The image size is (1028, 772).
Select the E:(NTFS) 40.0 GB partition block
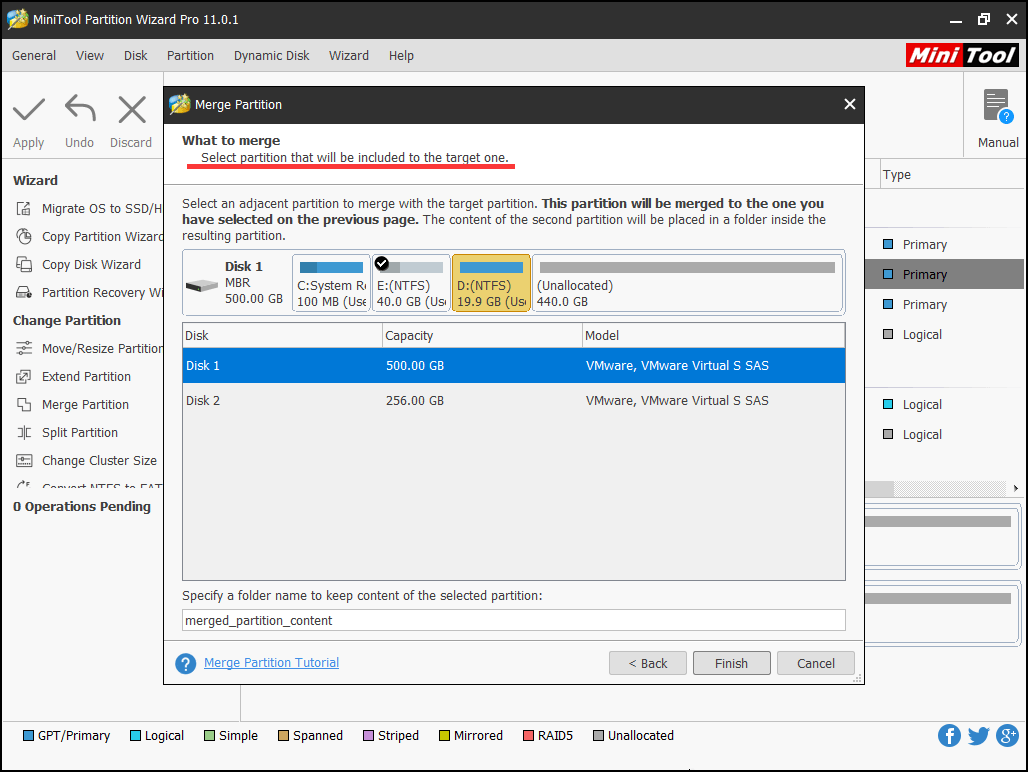point(411,283)
